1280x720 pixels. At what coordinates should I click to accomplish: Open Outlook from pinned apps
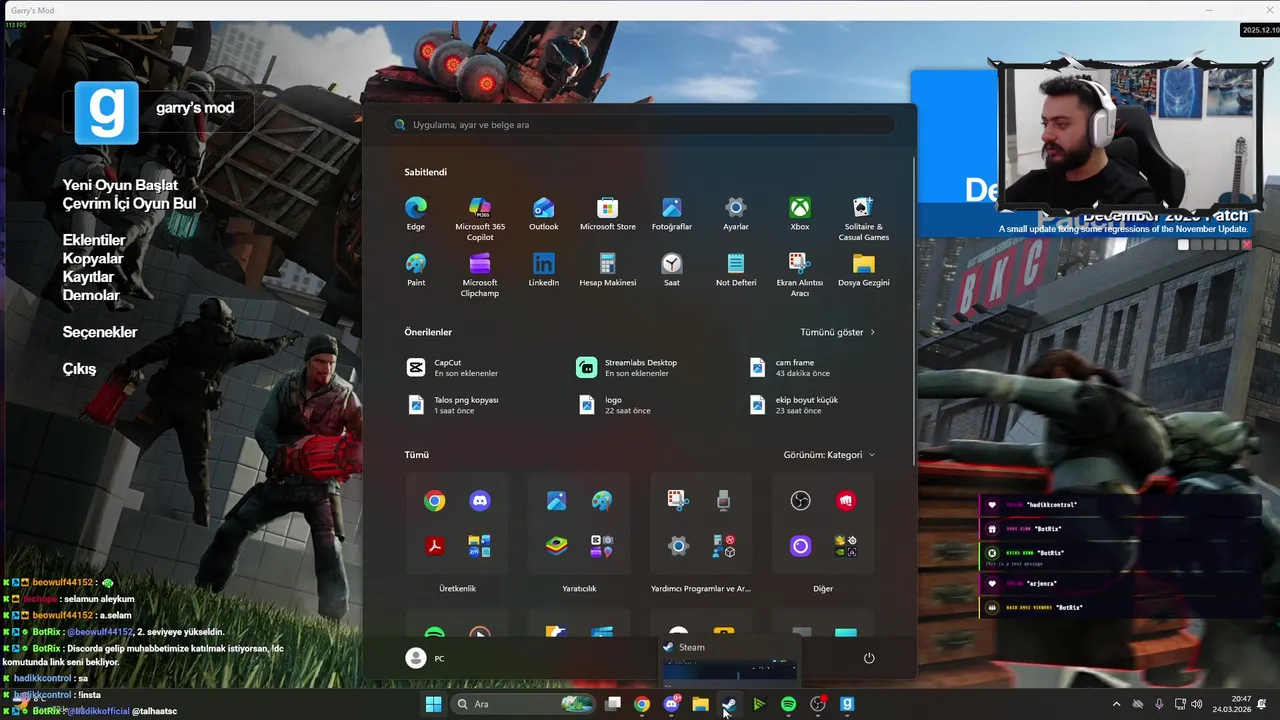tap(544, 214)
